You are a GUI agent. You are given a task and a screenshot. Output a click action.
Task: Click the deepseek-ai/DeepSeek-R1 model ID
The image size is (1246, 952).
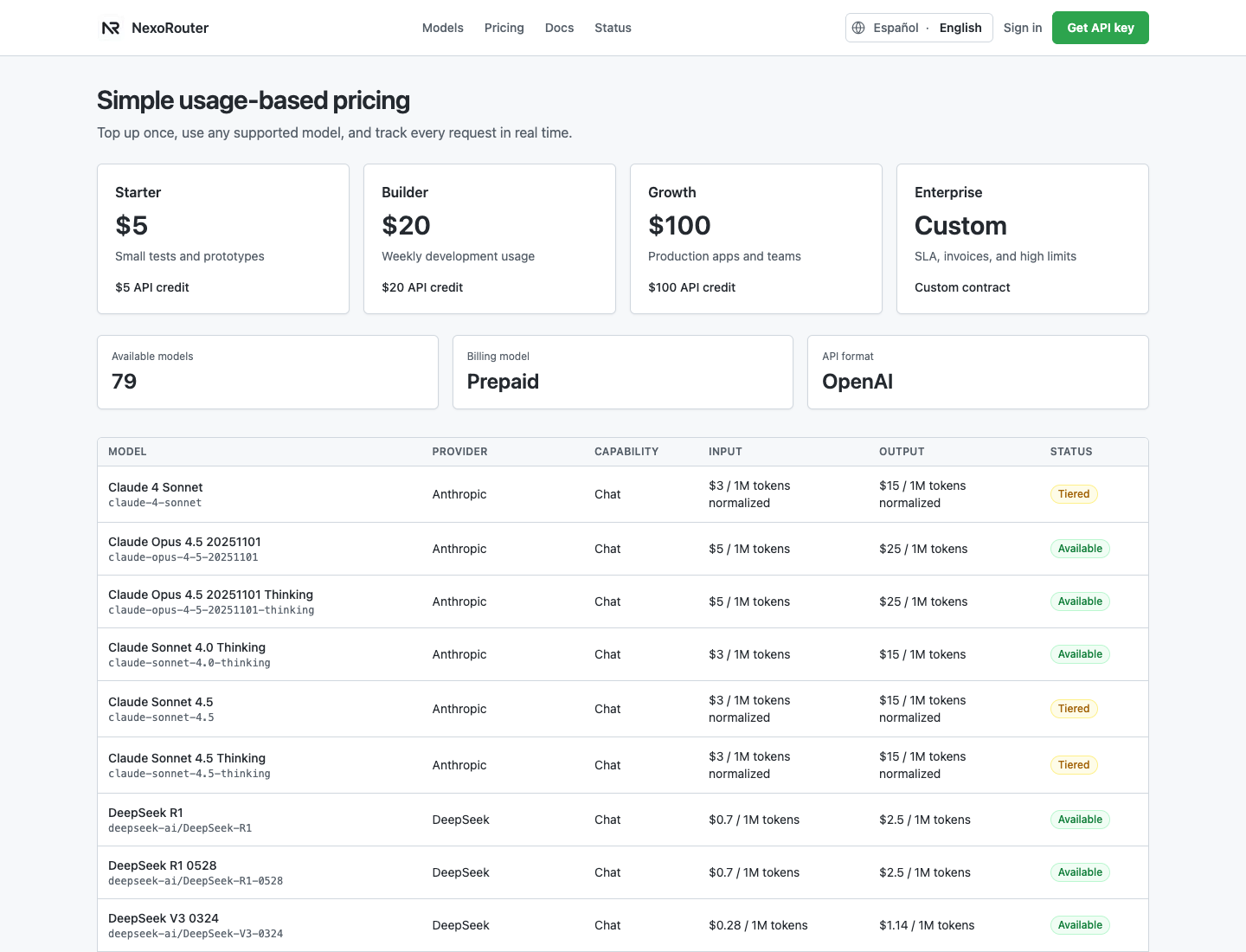(180, 828)
